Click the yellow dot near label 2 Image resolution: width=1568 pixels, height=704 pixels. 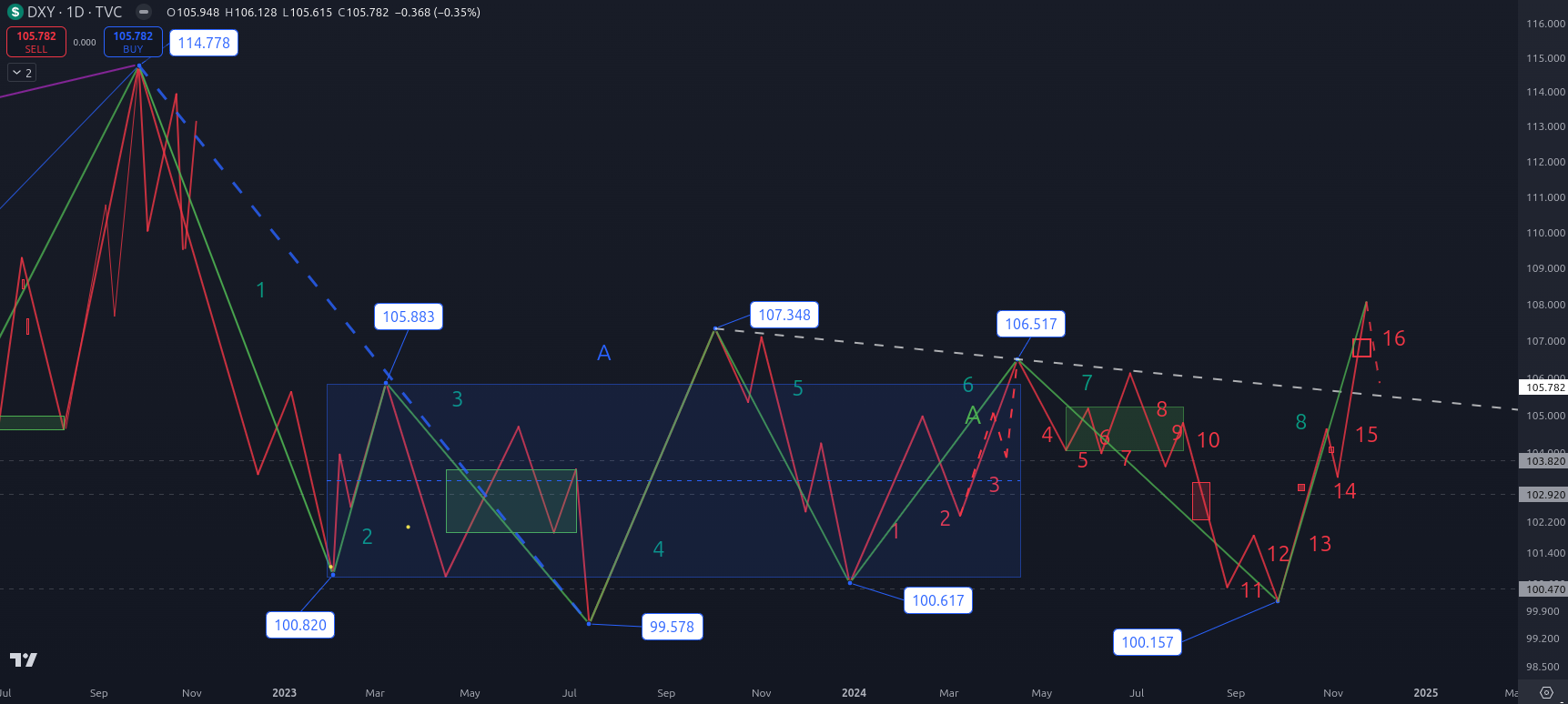point(408,527)
